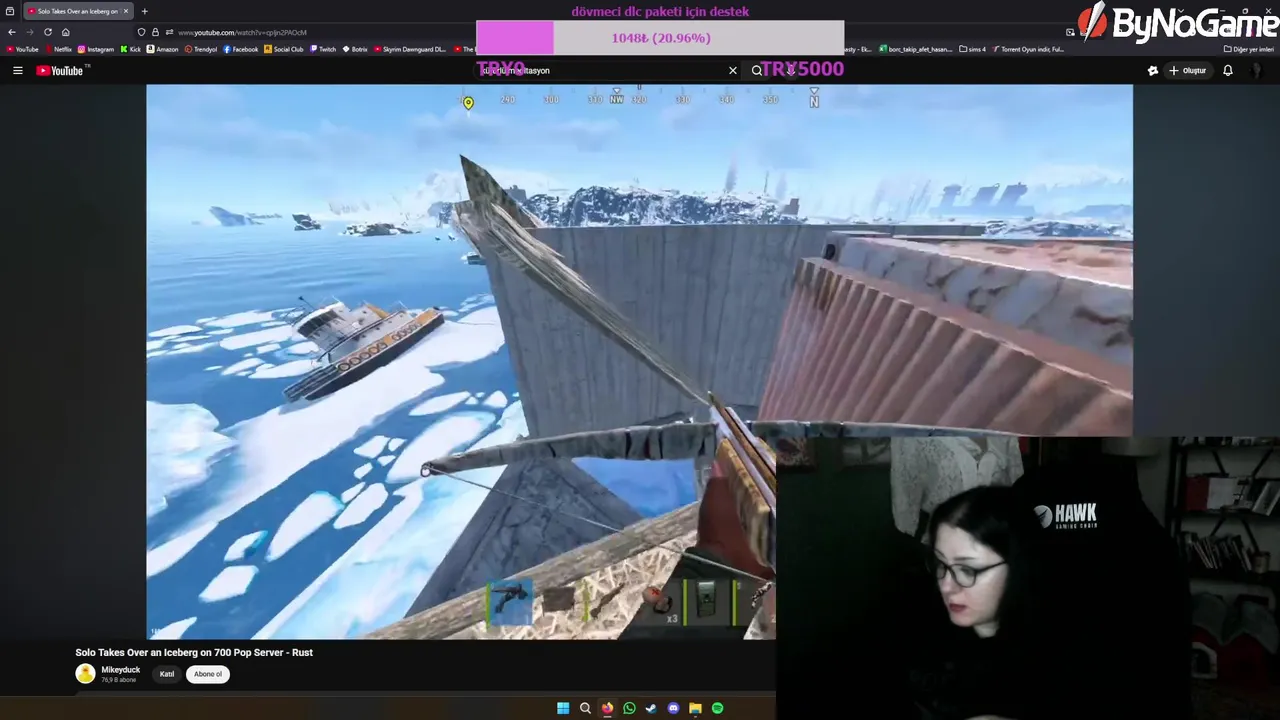Open Discord from the taskbar
The height and width of the screenshot is (720, 1280).
tap(673, 708)
